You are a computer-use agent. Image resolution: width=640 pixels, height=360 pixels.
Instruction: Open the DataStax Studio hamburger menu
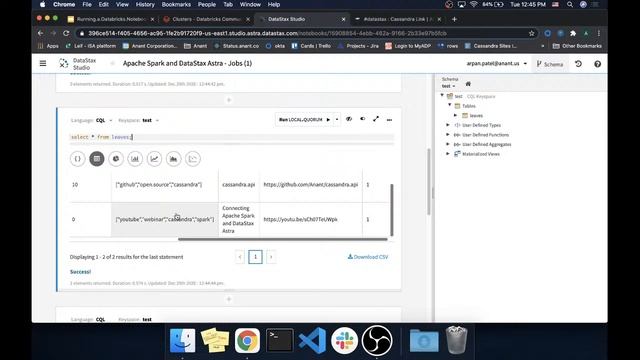point(43,63)
